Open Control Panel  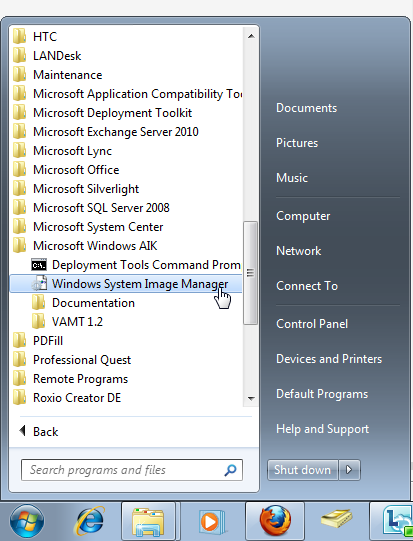coord(312,324)
